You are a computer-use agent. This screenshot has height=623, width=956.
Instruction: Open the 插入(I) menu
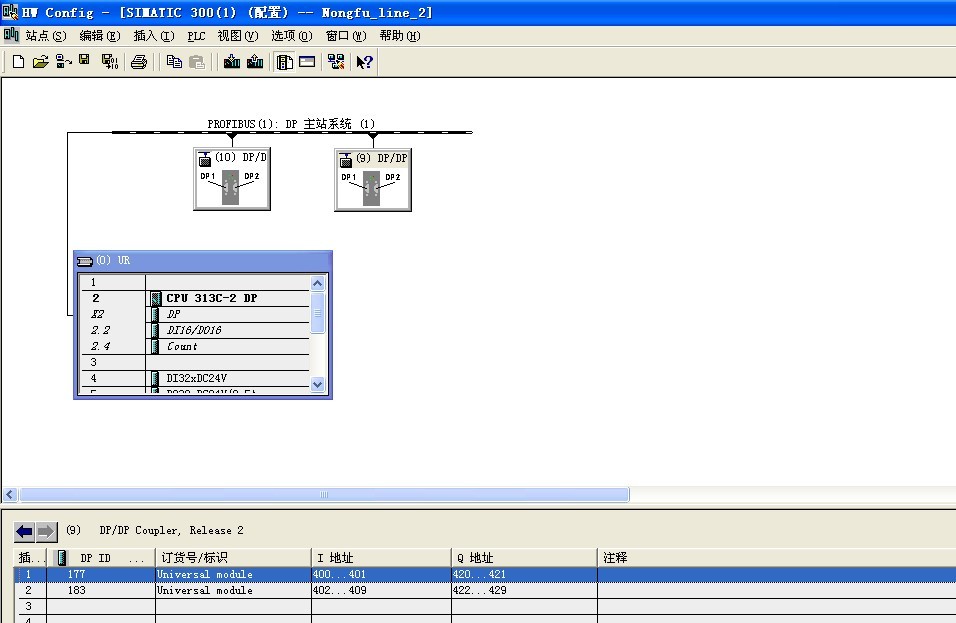point(154,36)
